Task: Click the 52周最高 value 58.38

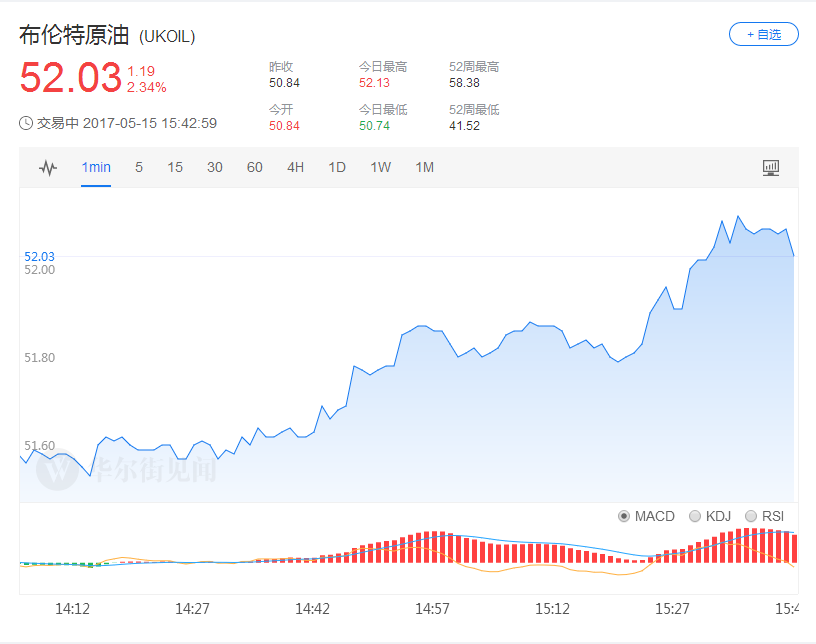Action: point(464,83)
